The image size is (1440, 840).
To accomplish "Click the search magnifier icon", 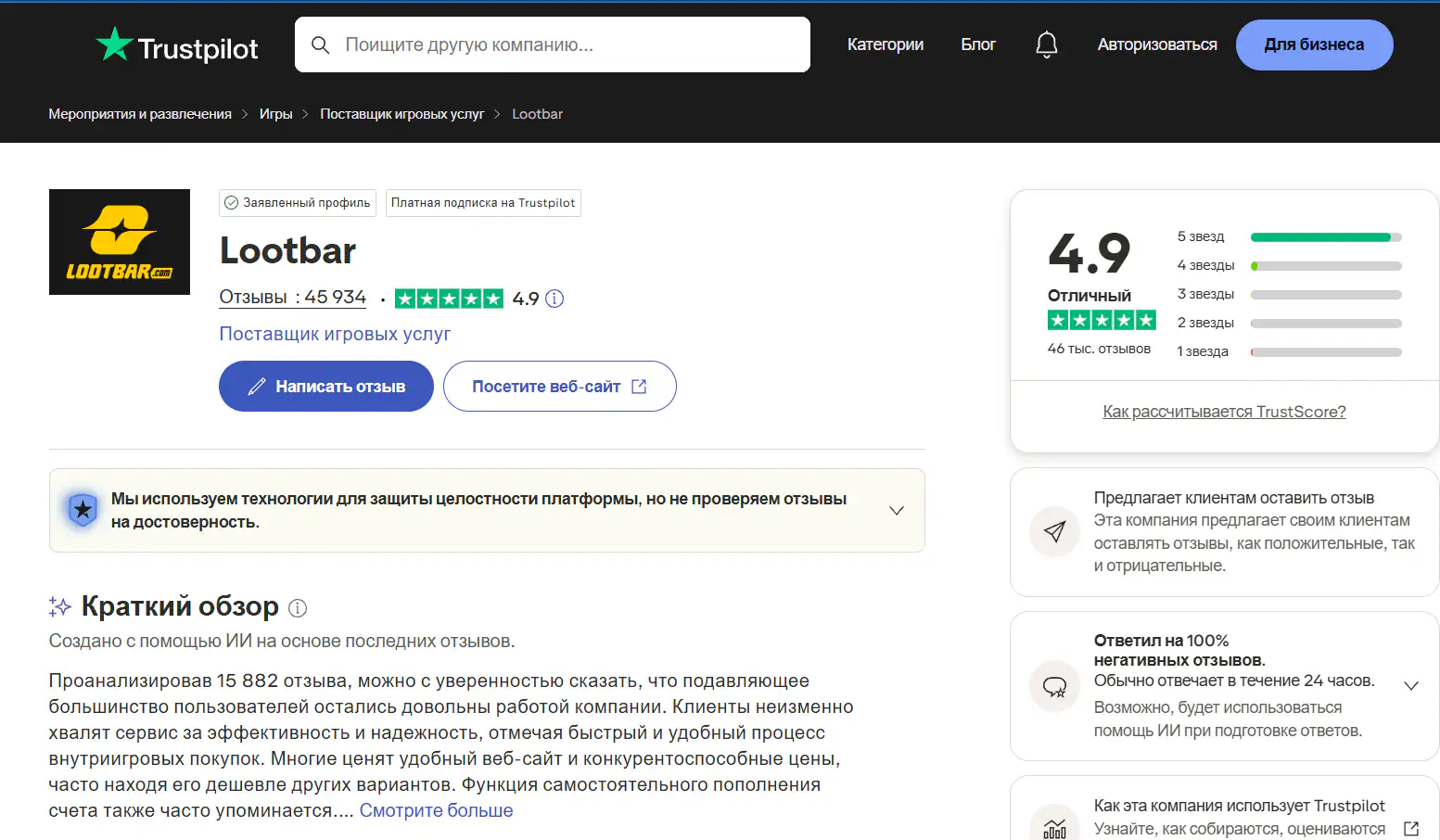I will point(320,45).
